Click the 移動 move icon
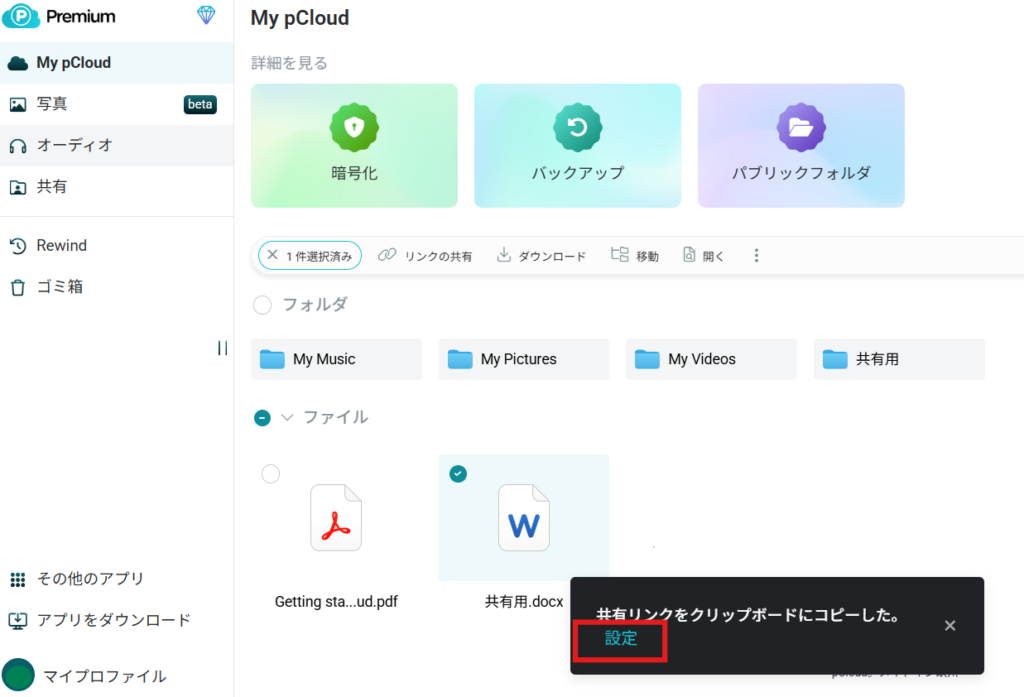 pyautogui.click(x=620, y=256)
